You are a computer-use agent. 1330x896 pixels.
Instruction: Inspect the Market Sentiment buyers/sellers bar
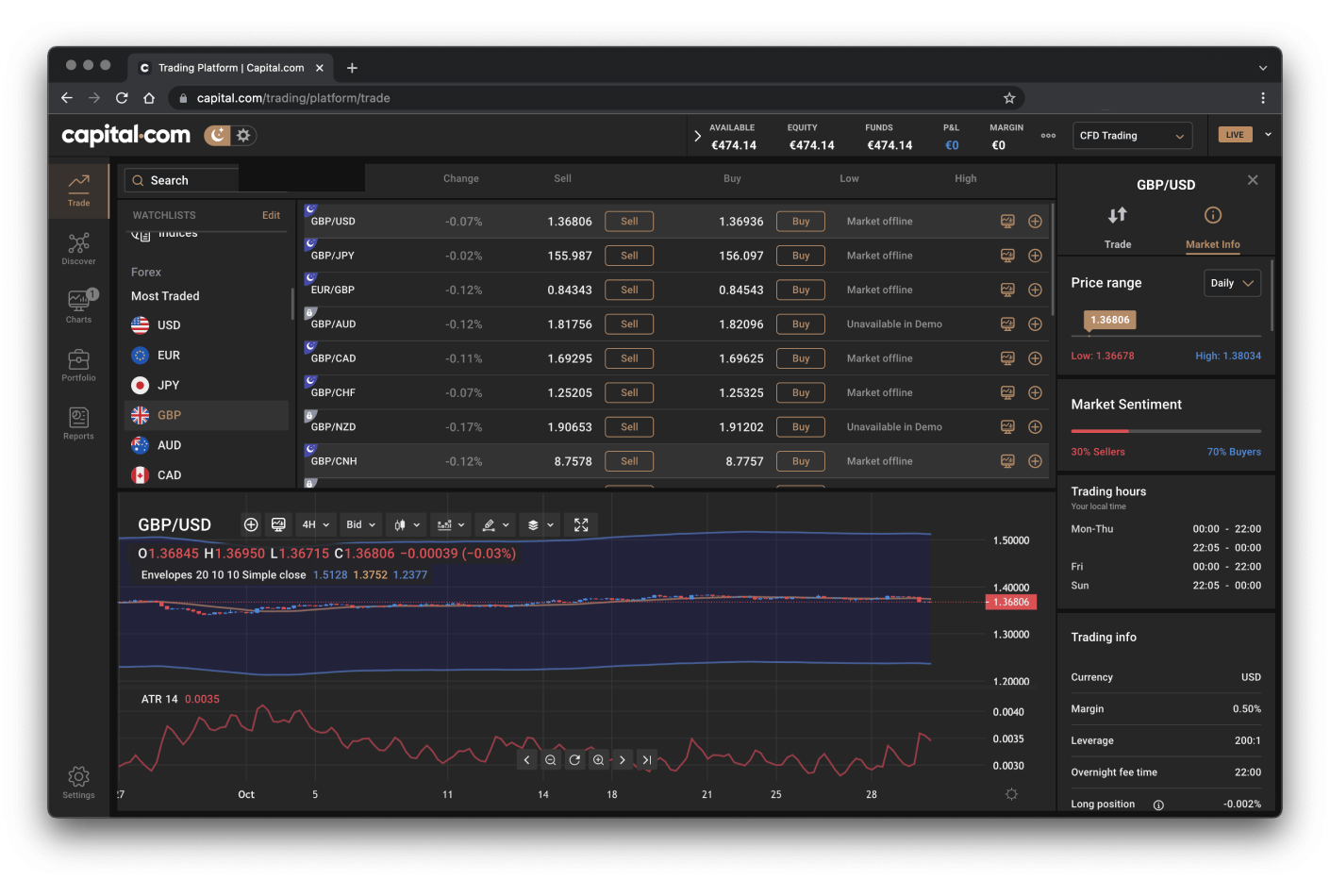tap(1166, 433)
